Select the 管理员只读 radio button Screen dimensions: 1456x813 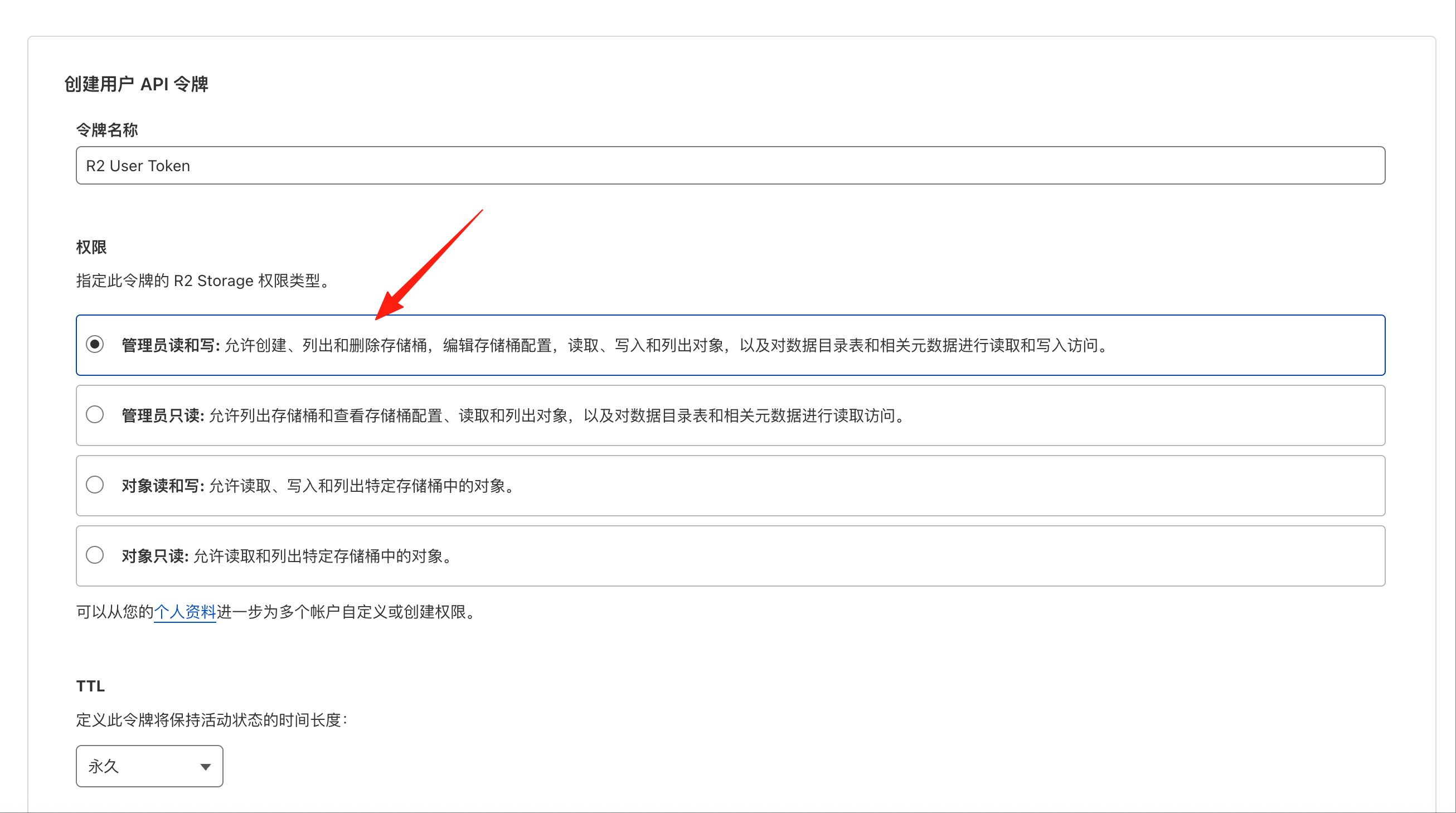[95, 414]
